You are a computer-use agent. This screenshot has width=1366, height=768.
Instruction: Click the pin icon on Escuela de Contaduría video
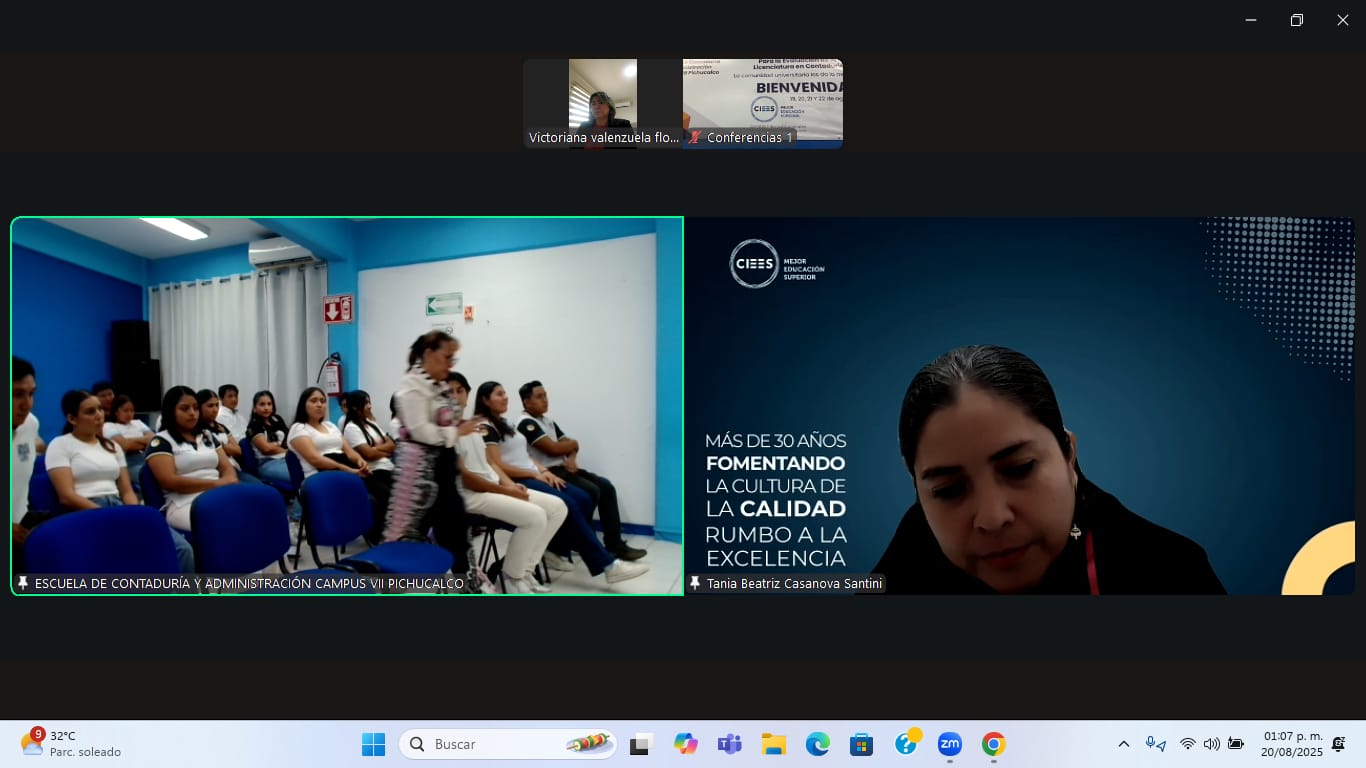(x=23, y=583)
